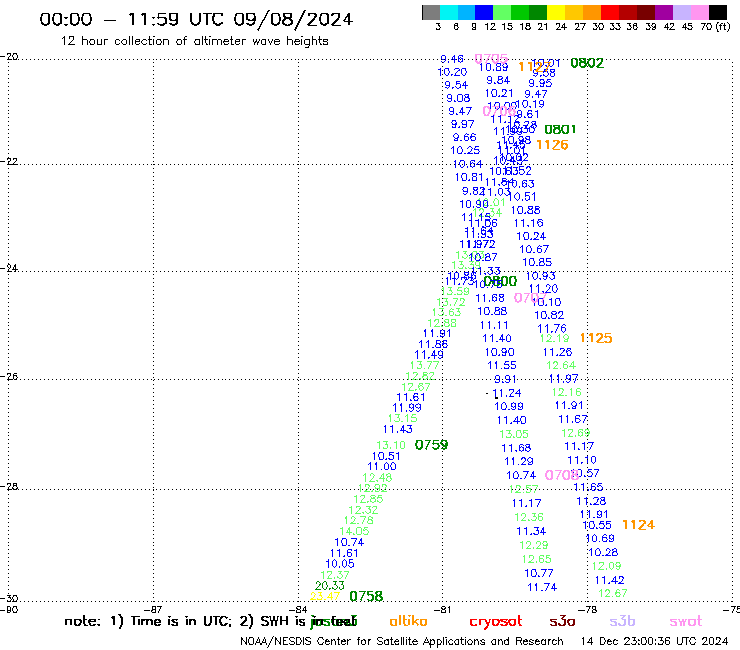Screen dimensions: 740x650
Task: Click the light green 15 ft legend swatch
Action: point(502,12)
